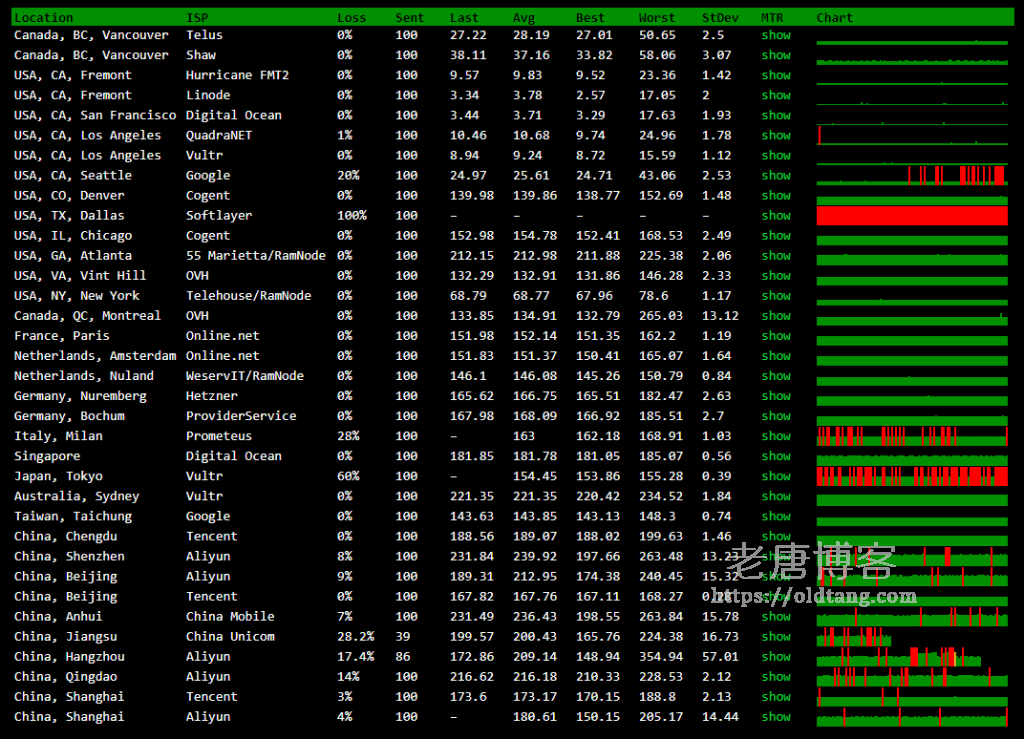Screen dimensions: 1024x739
Task: Click the Location column header
Action: pos(44,18)
